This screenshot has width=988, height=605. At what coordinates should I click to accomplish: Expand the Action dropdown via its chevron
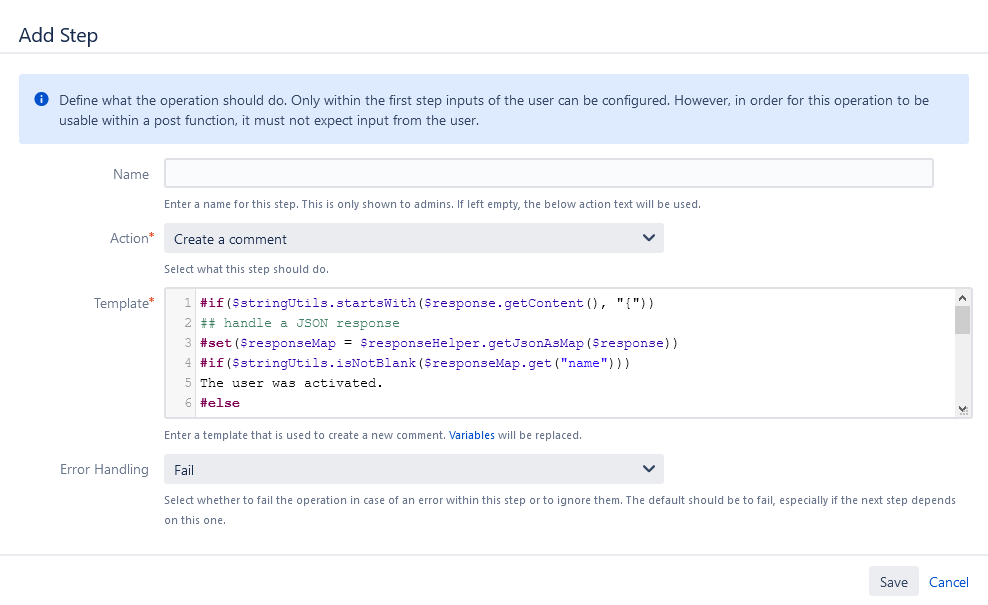[649, 238]
